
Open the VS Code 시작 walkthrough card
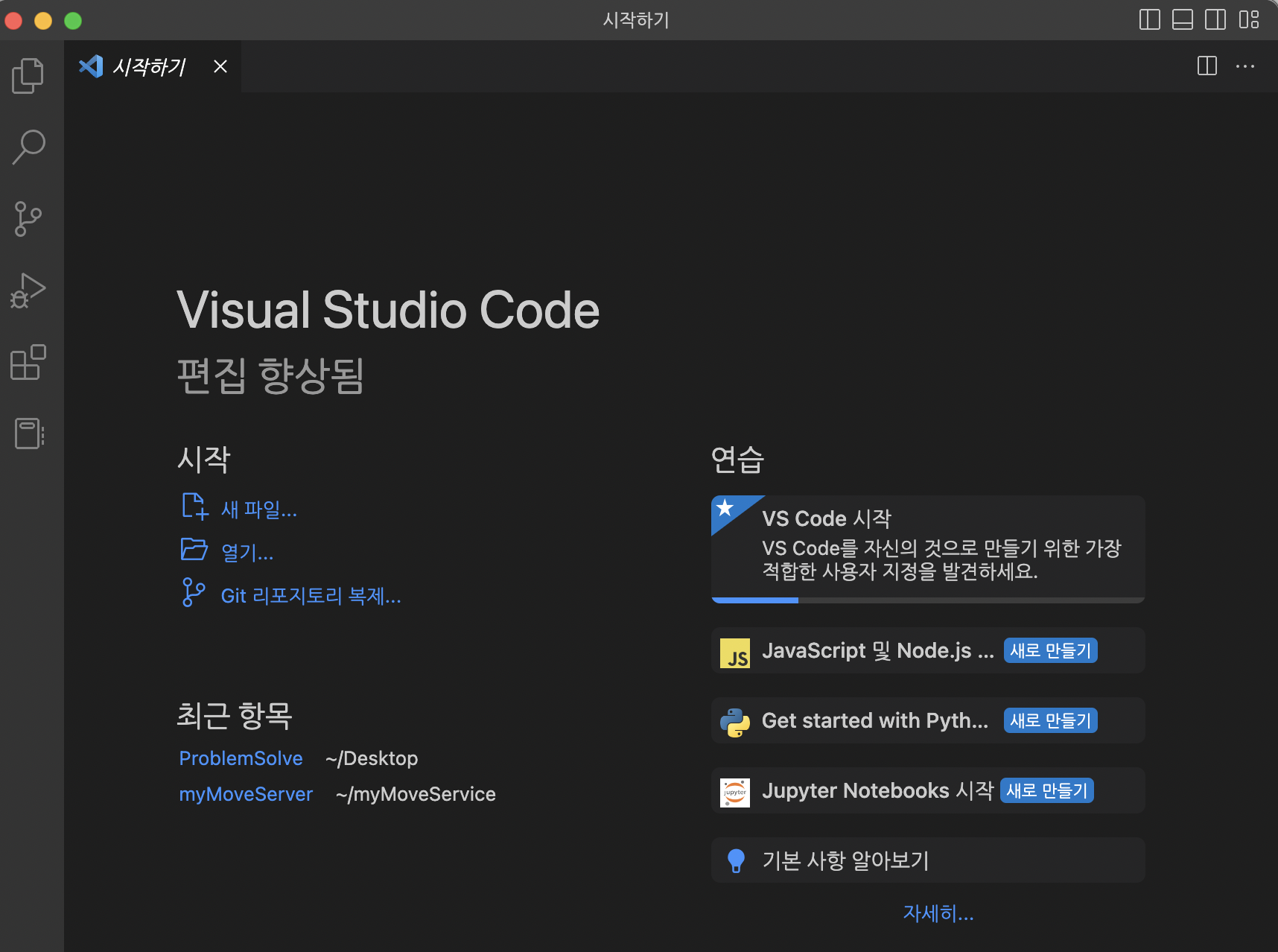click(928, 549)
